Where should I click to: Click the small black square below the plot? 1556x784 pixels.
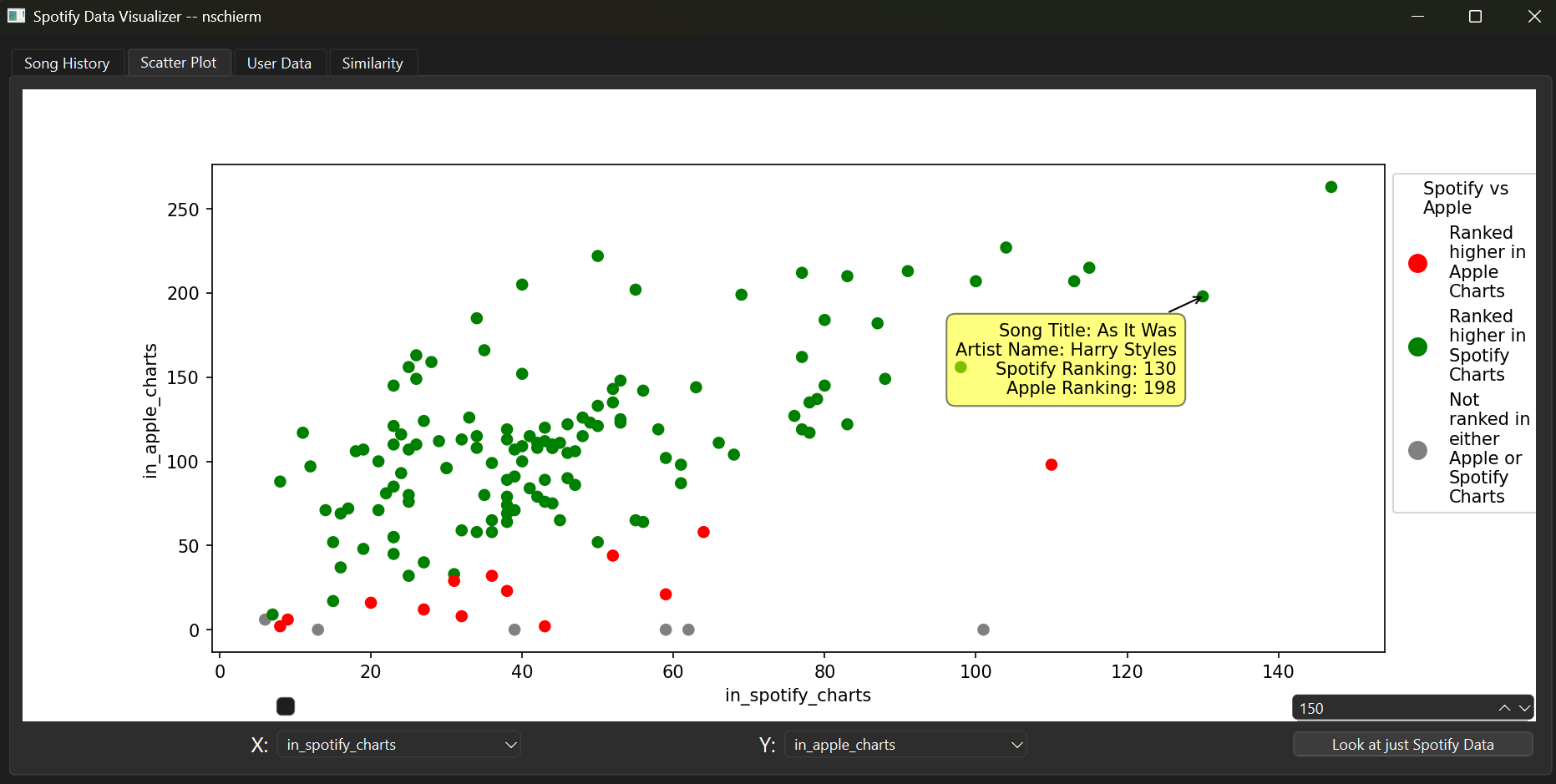tap(286, 706)
